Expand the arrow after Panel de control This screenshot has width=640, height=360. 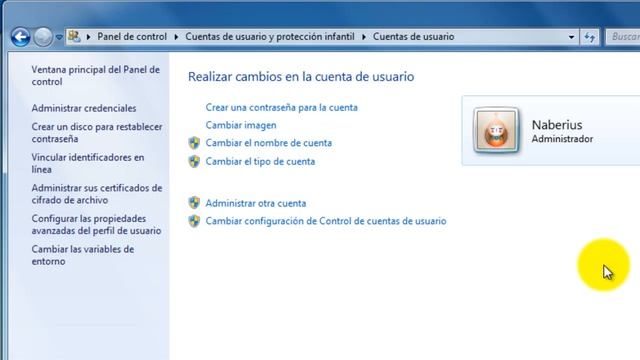click(x=176, y=37)
